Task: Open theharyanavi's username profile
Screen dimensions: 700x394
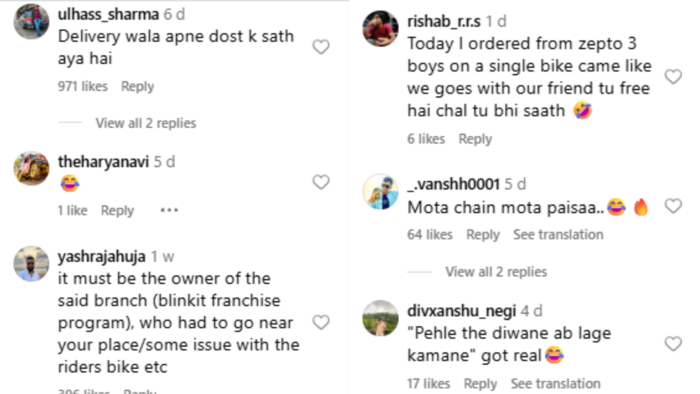Action: point(103,162)
